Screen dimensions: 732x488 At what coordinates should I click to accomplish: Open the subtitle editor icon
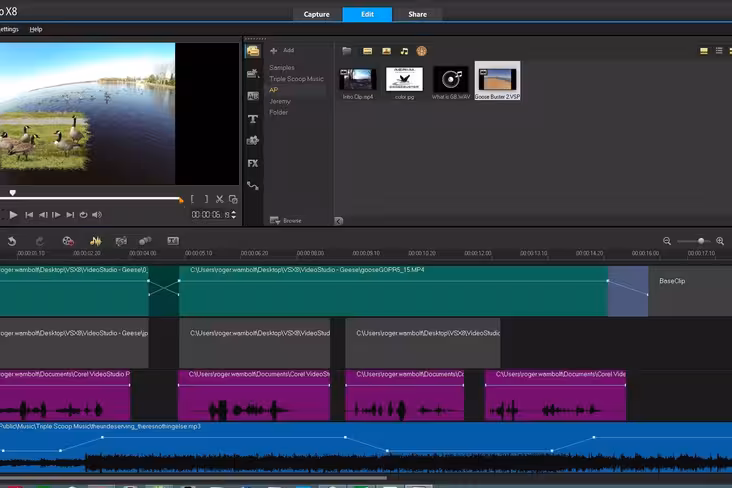pyautogui.click(x=173, y=241)
